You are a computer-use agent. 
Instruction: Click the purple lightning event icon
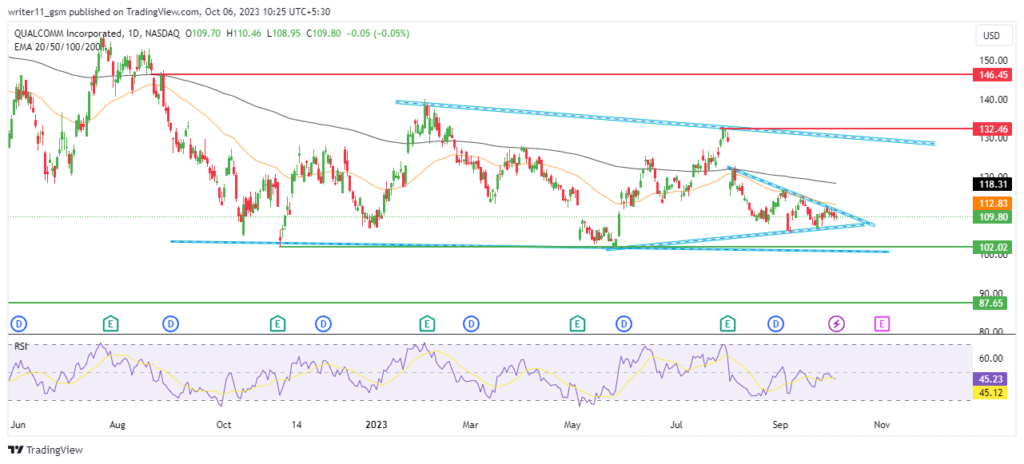click(x=836, y=323)
